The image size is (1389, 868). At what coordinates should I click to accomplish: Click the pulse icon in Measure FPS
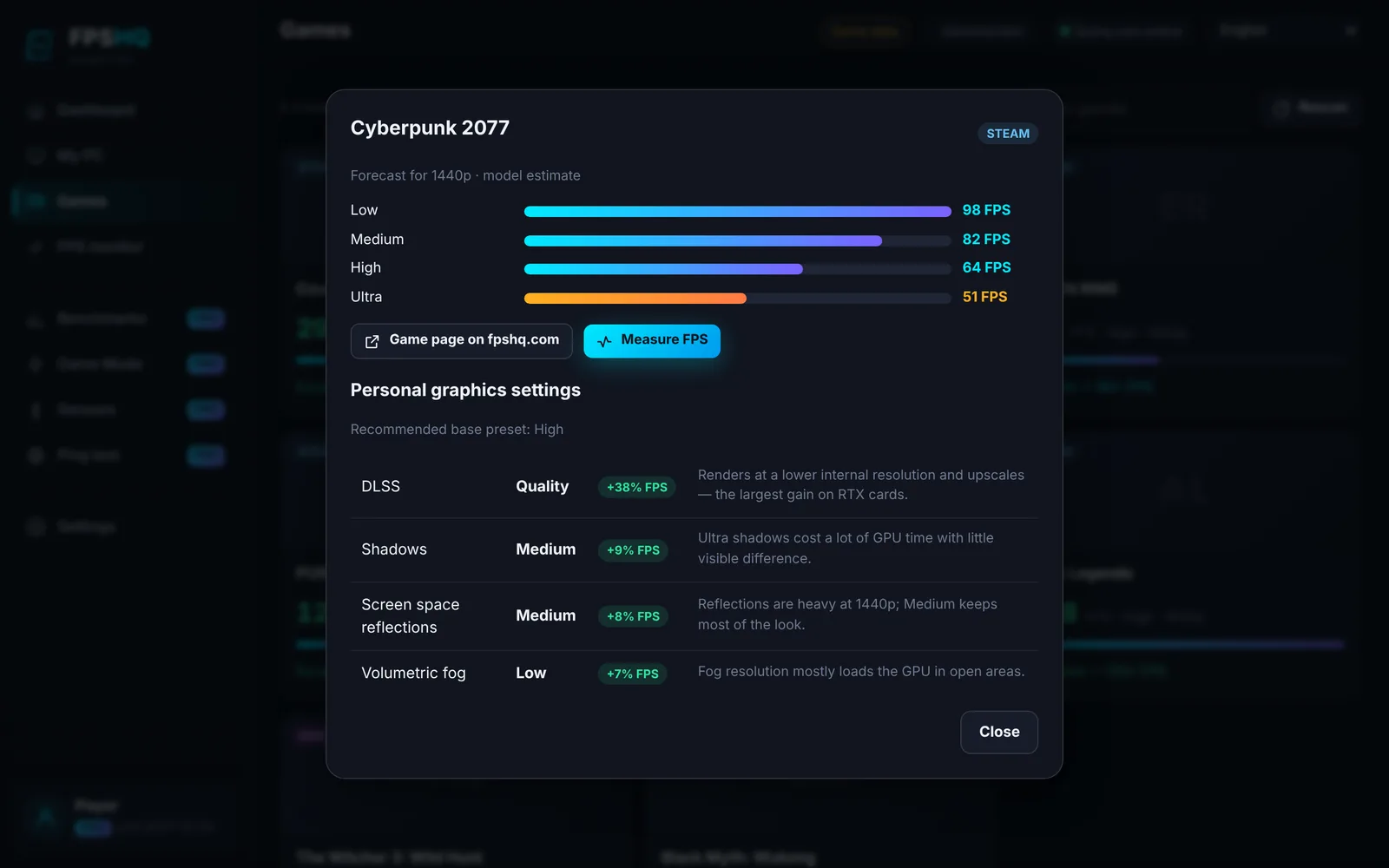coord(605,341)
